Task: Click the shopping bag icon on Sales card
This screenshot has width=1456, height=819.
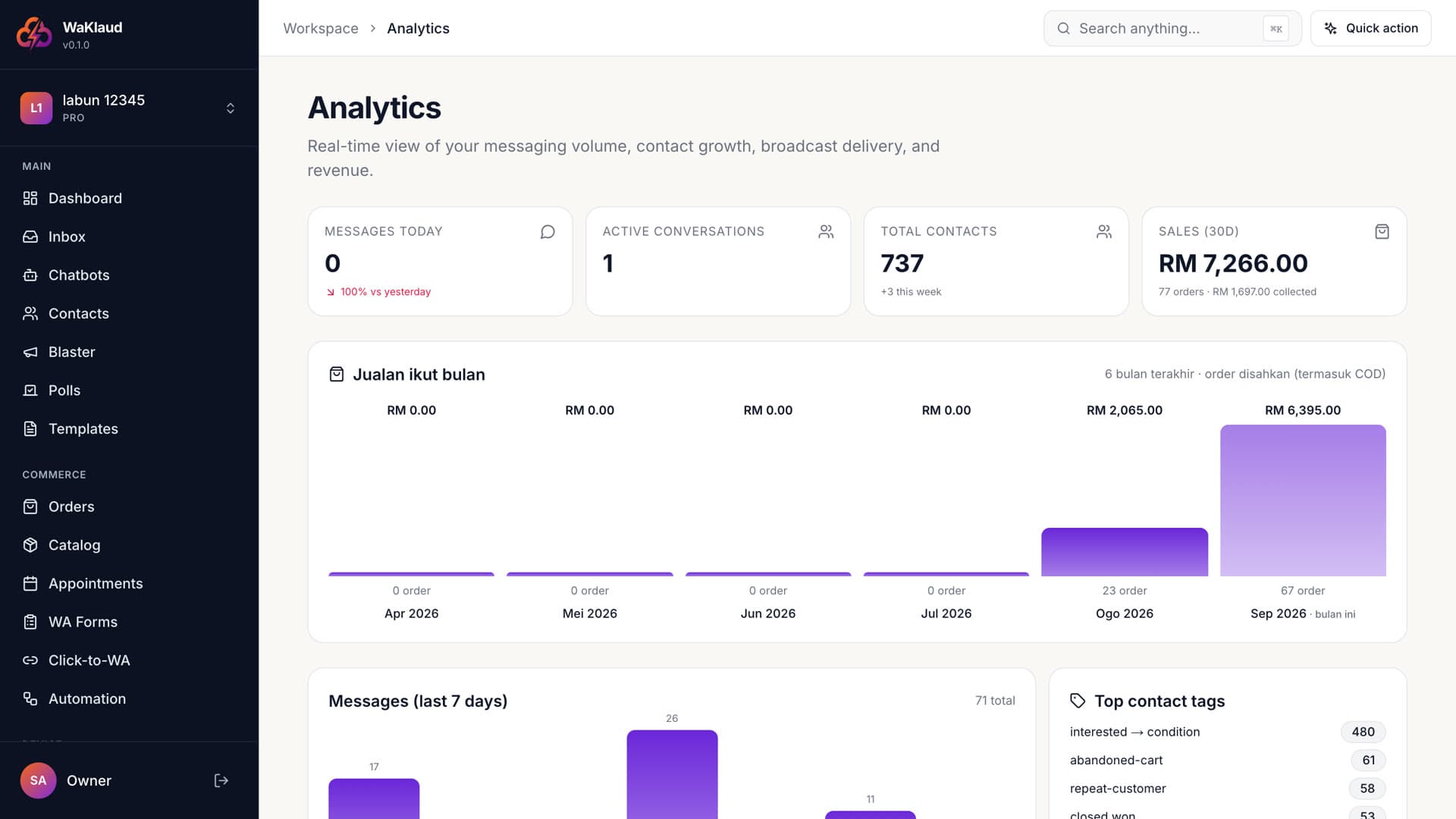Action: coord(1382,231)
